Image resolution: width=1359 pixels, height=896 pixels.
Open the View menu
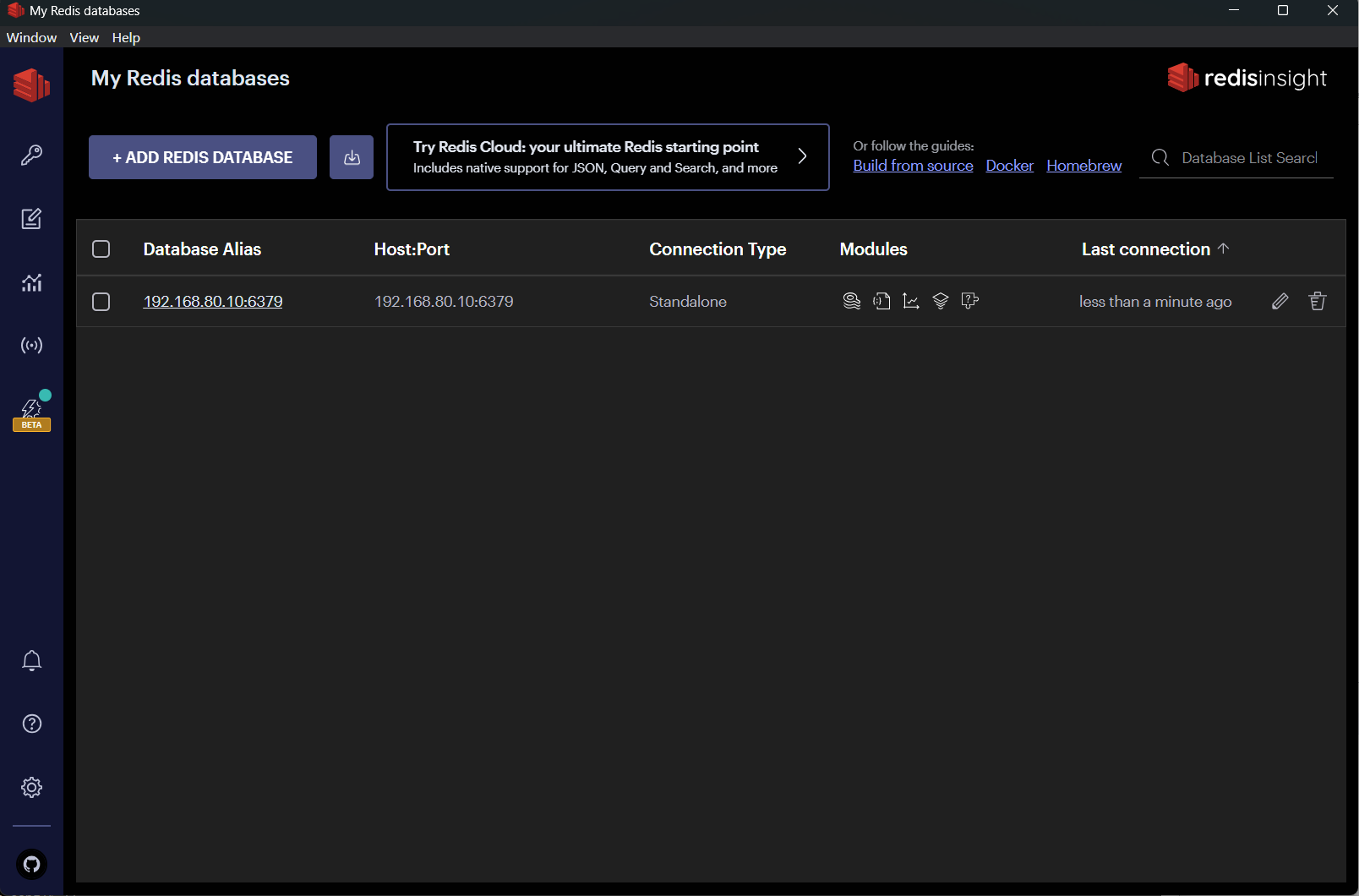[x=85, y=37]
